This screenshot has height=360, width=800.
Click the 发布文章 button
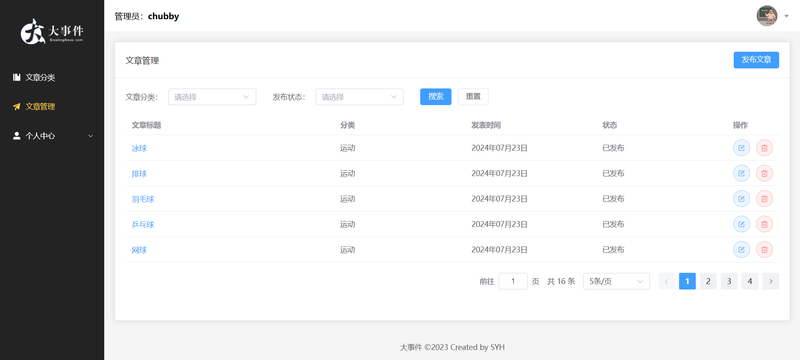[756, 60]
